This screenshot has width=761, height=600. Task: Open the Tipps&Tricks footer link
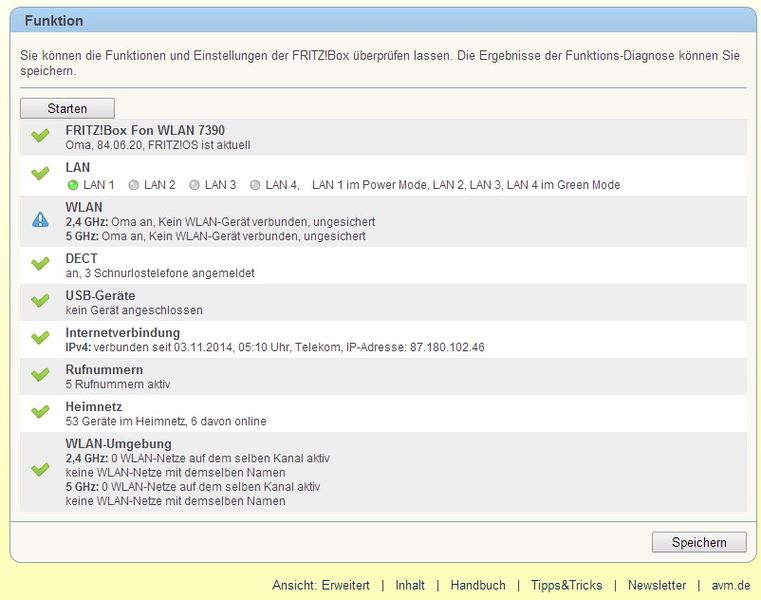566,585
